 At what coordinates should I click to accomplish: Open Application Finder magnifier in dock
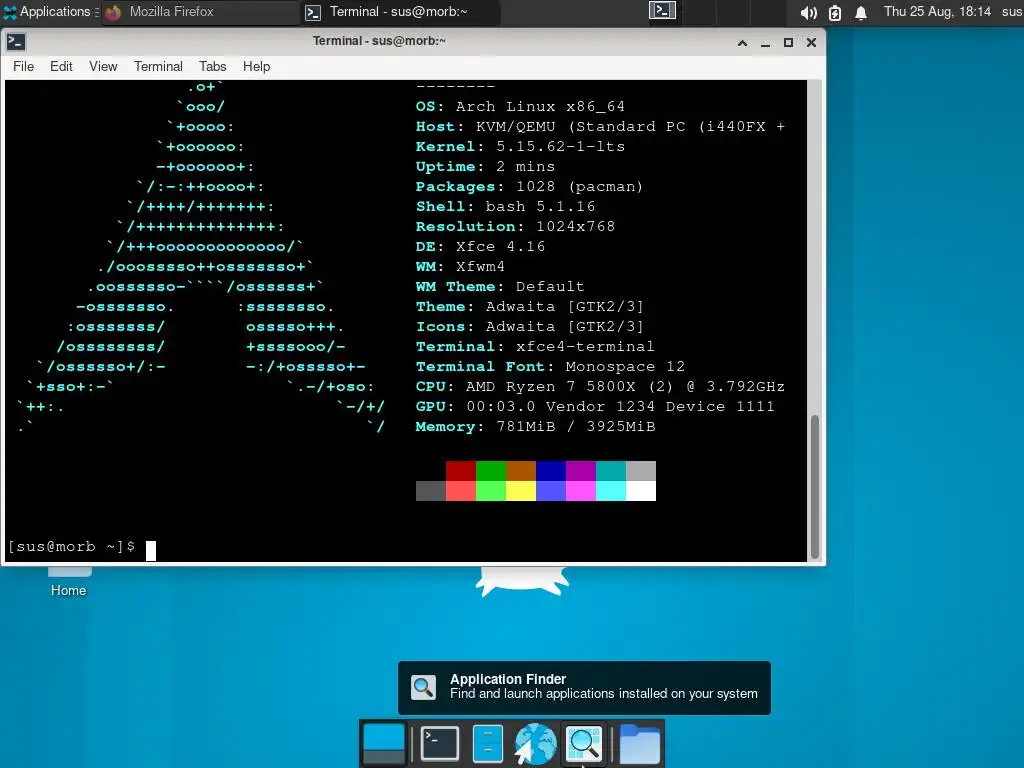click(583, 743)
